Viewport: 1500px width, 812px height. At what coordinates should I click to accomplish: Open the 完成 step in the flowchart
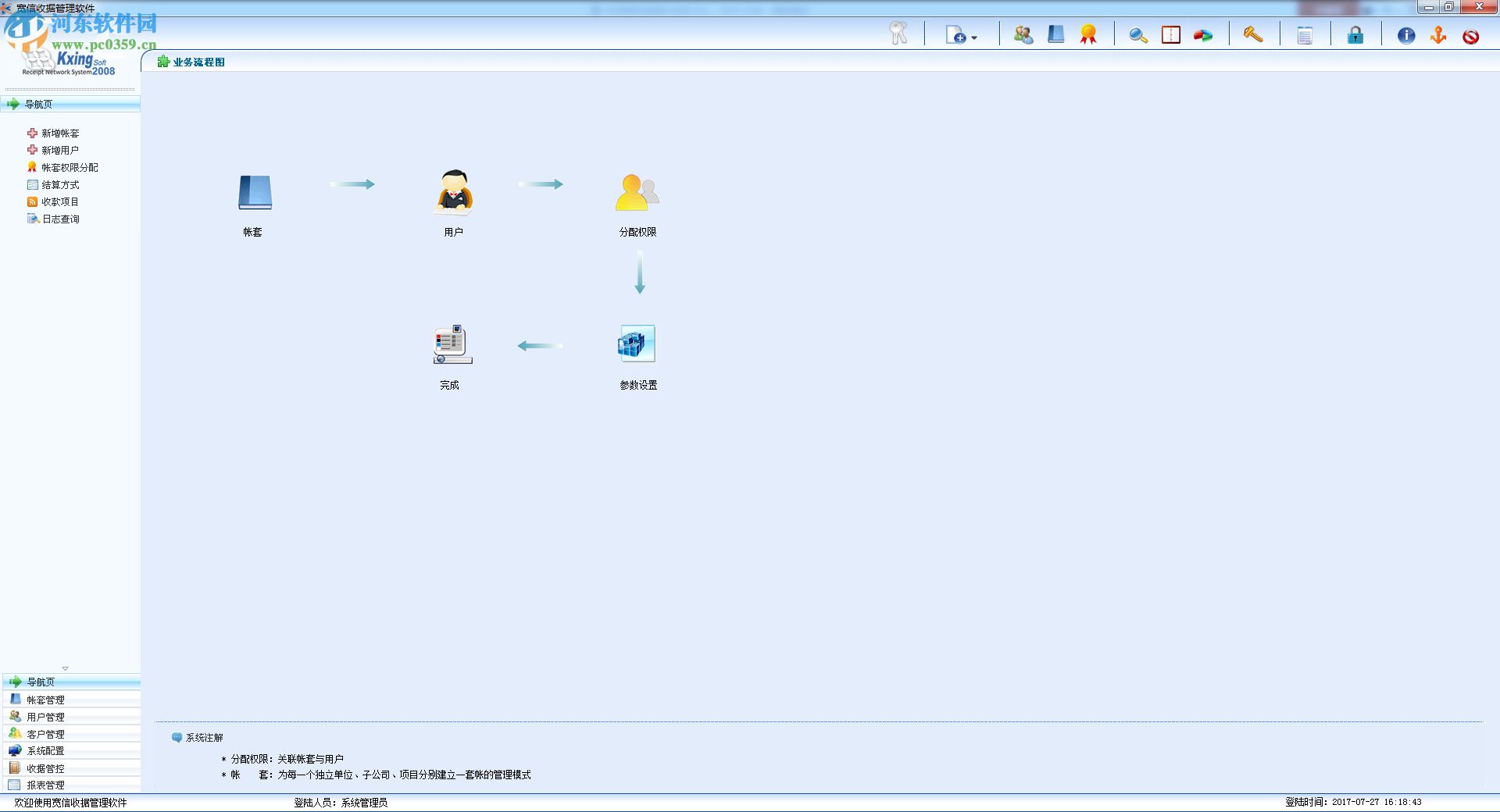452,344
